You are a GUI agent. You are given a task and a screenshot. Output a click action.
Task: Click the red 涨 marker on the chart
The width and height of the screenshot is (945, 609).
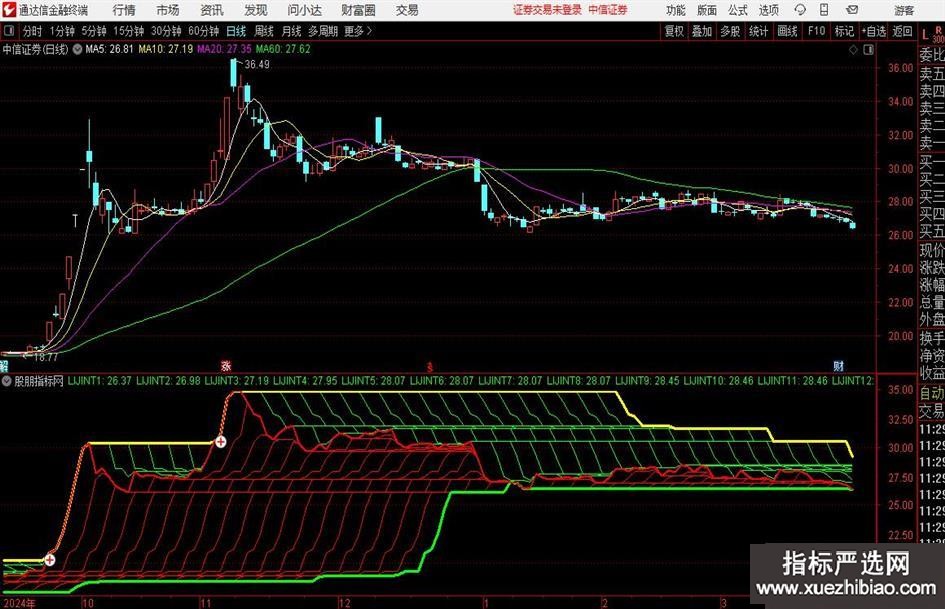pyautogui.click(x=226, y=365)
